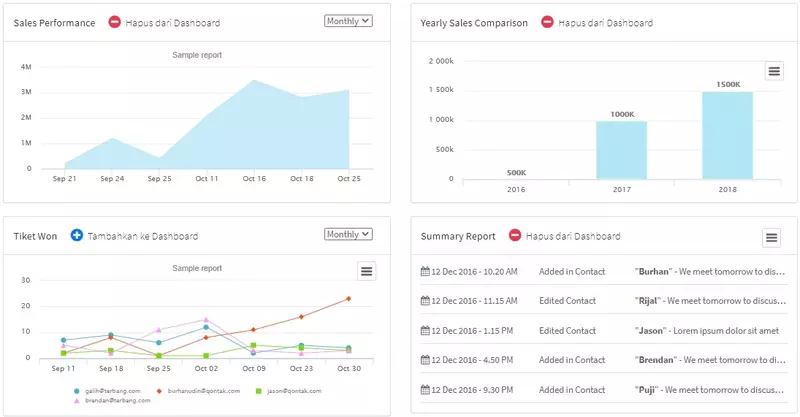800x417 pixels.
Task: Click the red remove icon beside Sales Performance
Action: (114, 22)
